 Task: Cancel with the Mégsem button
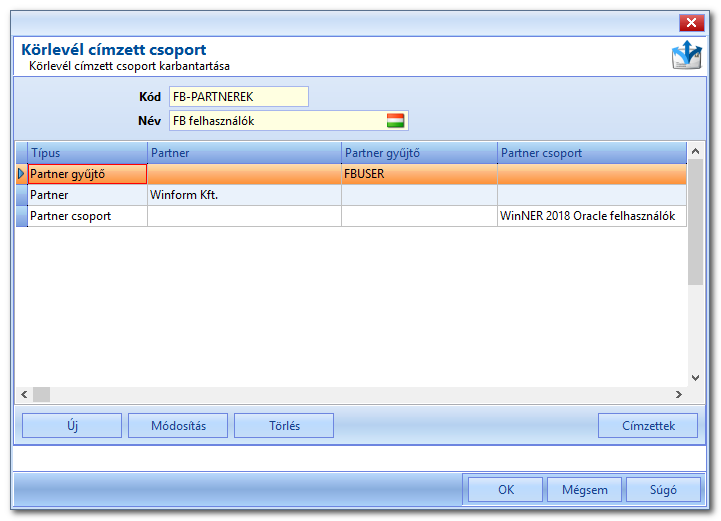[x=584, y=489]
